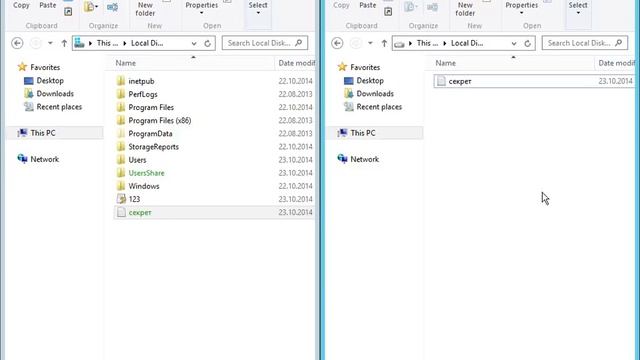Select the Program Files folder
This screenshot has width=640, height=360.
(x=151, y=107)
